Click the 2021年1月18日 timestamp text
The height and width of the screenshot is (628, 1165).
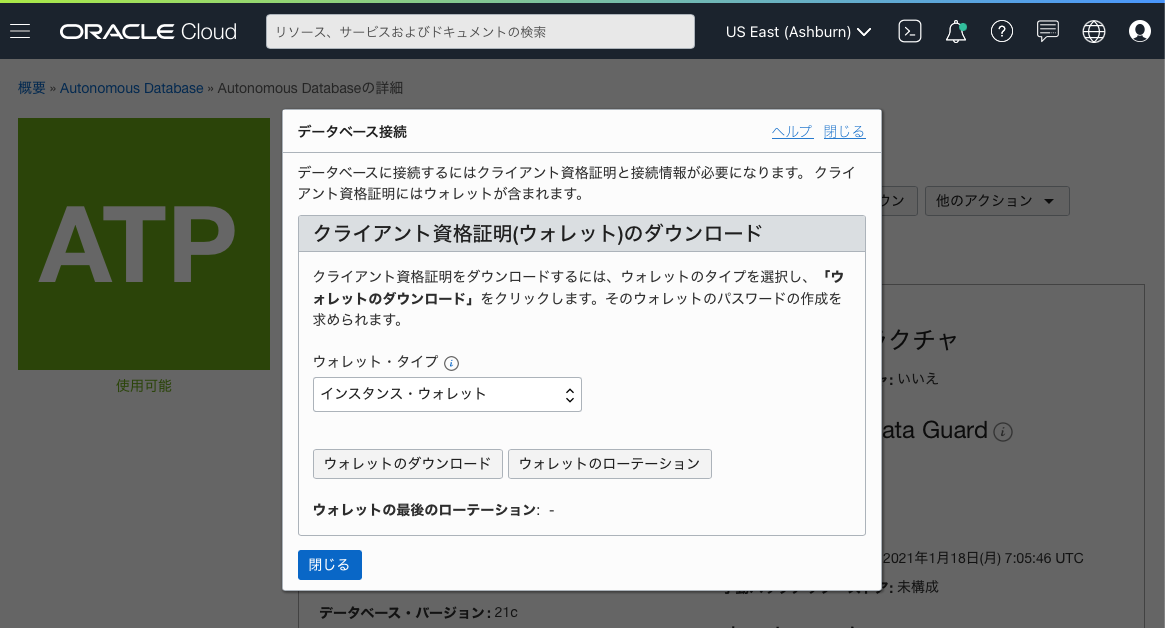(x=983, y=558)
